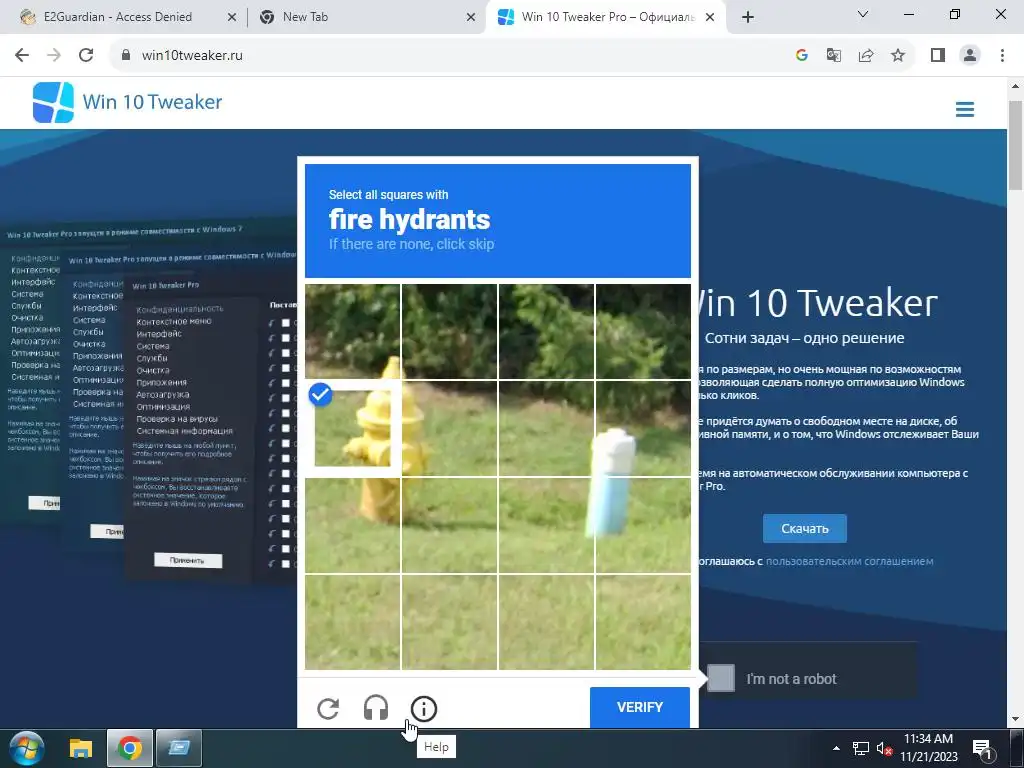Open the Chrome profile avatar
Image resolution: width=1024 pixels, height=768 pixels.
tap(970, 55)
